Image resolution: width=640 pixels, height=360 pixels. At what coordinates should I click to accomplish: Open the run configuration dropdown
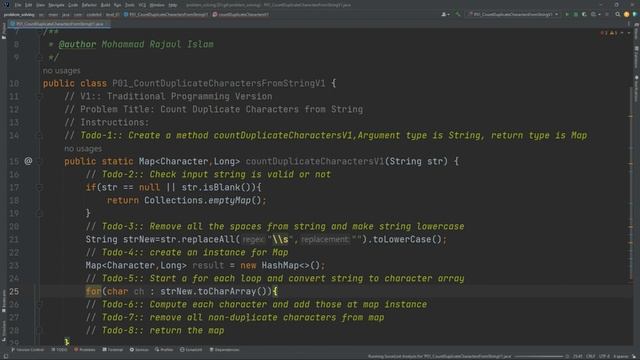click(x=513, y=14)
